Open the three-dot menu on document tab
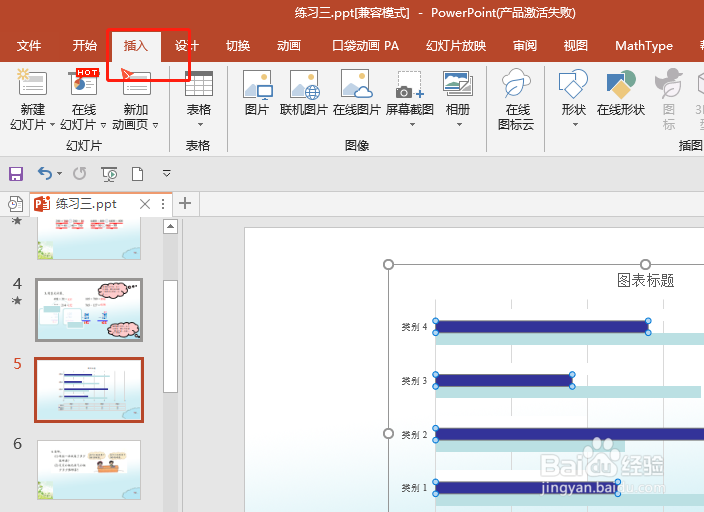The width and height of the screenshot is (704, 512). pyautogui.click(x=163, y=204)
